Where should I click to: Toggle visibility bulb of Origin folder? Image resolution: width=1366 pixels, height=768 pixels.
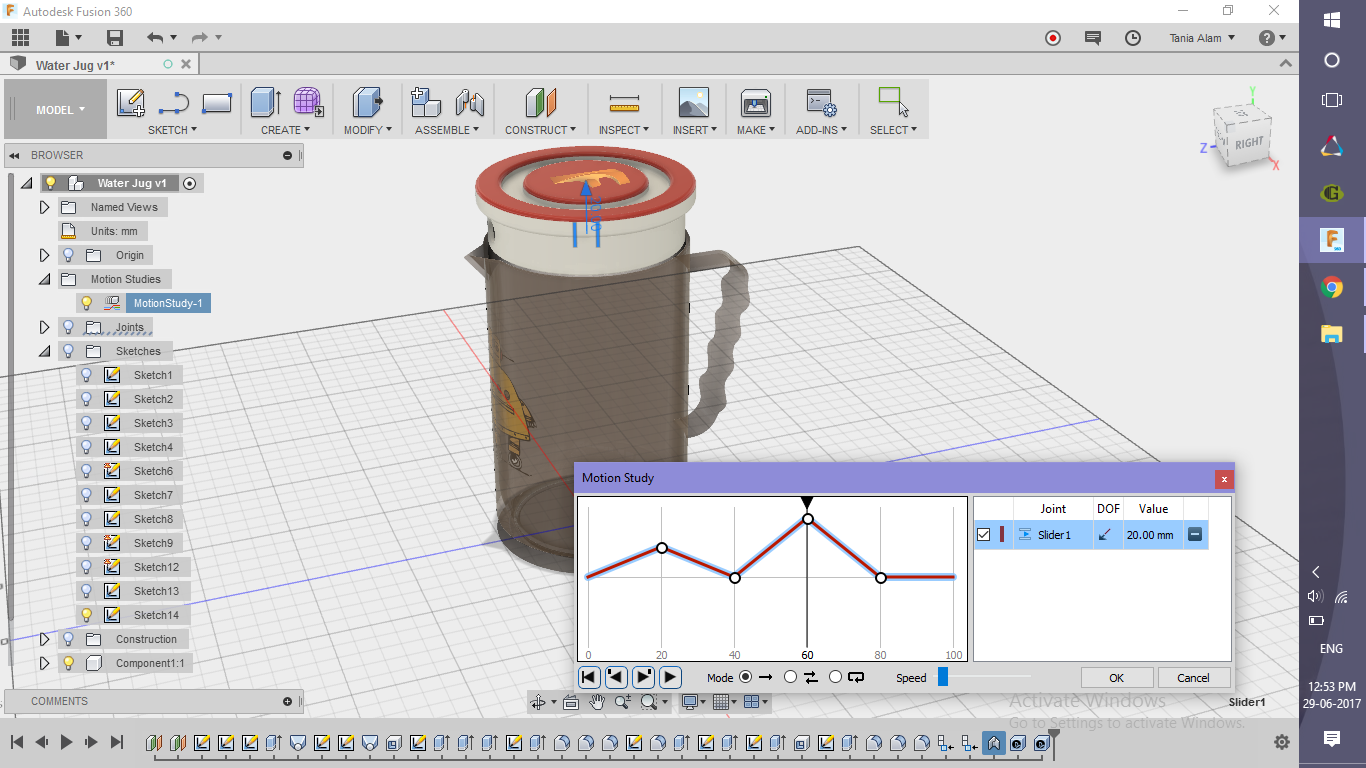point(68,255)
